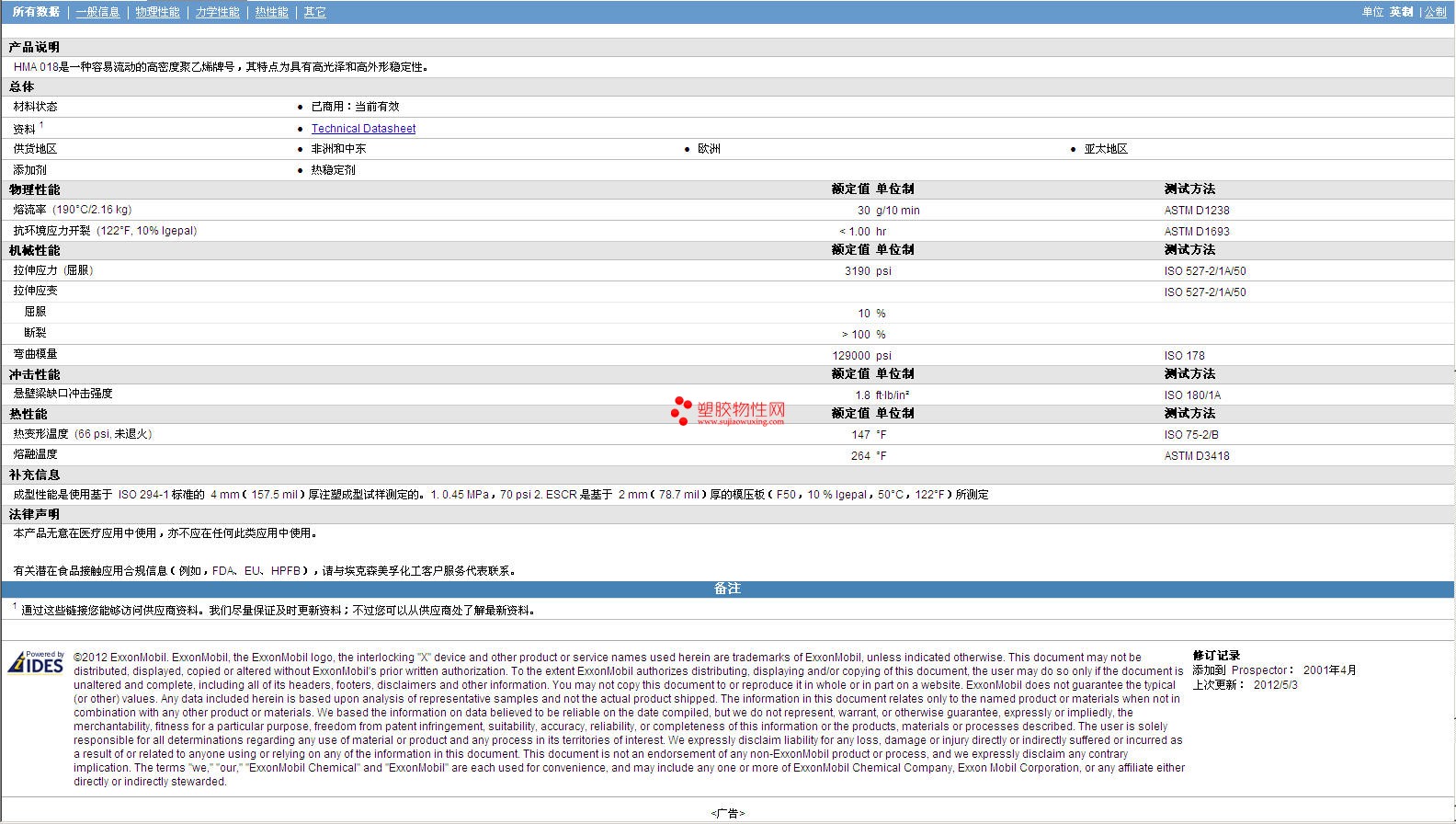Open the 热性能 tab in the top bar
Screen dimensions: 1456x824
tap(271, 12)
